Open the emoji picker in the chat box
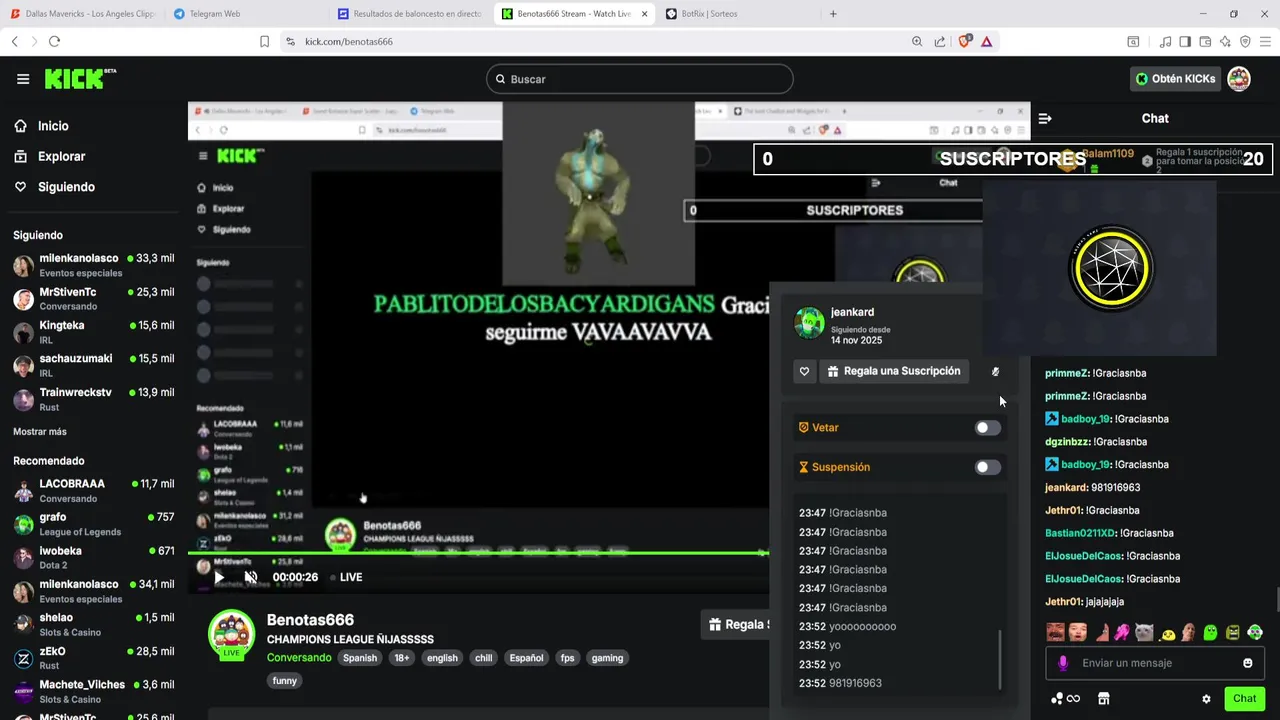Screen dimensions: 1280x720 (1247, 663)
